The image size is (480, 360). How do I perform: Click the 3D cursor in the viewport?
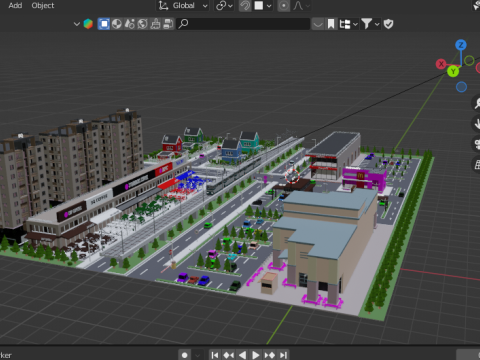coord(292,176)
